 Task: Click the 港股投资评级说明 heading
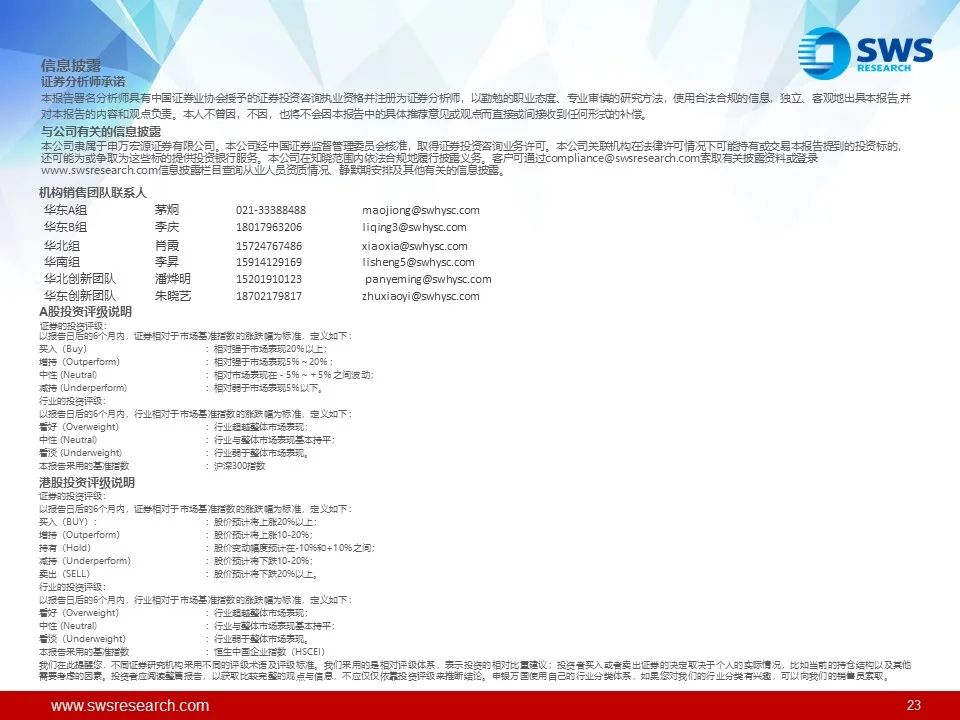[87, 482]
